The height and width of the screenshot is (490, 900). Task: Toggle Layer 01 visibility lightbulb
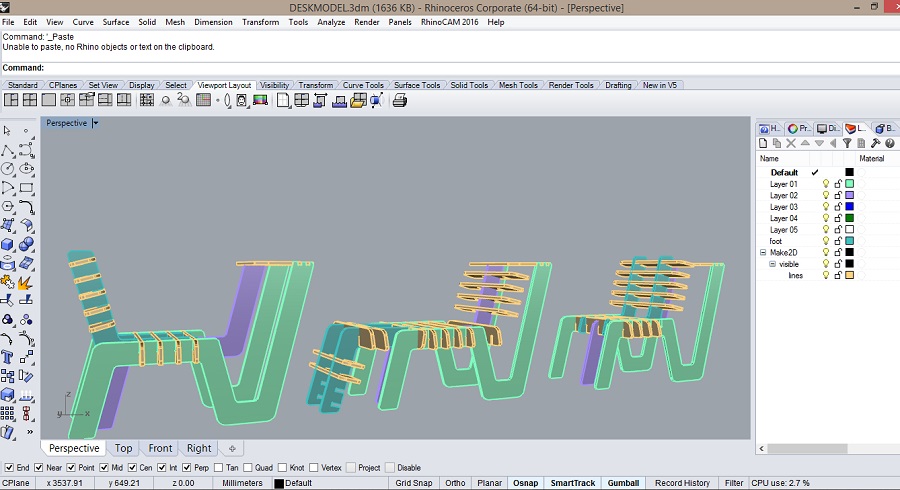(x=825, y=184)
